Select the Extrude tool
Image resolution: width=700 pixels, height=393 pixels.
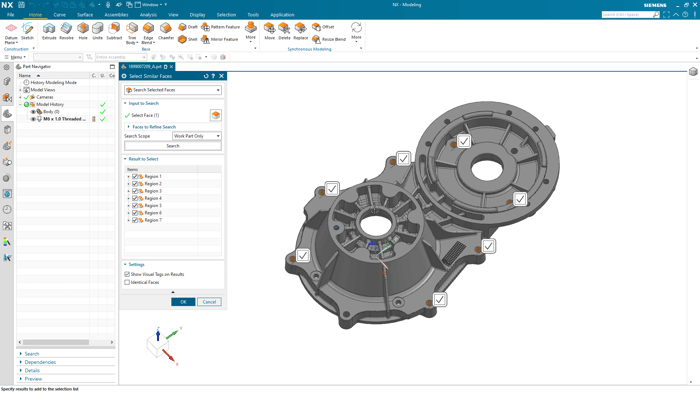tap(49, 31)
